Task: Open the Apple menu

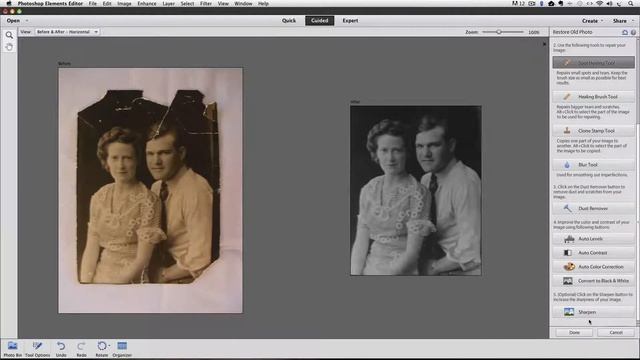Action: point(9,3)
